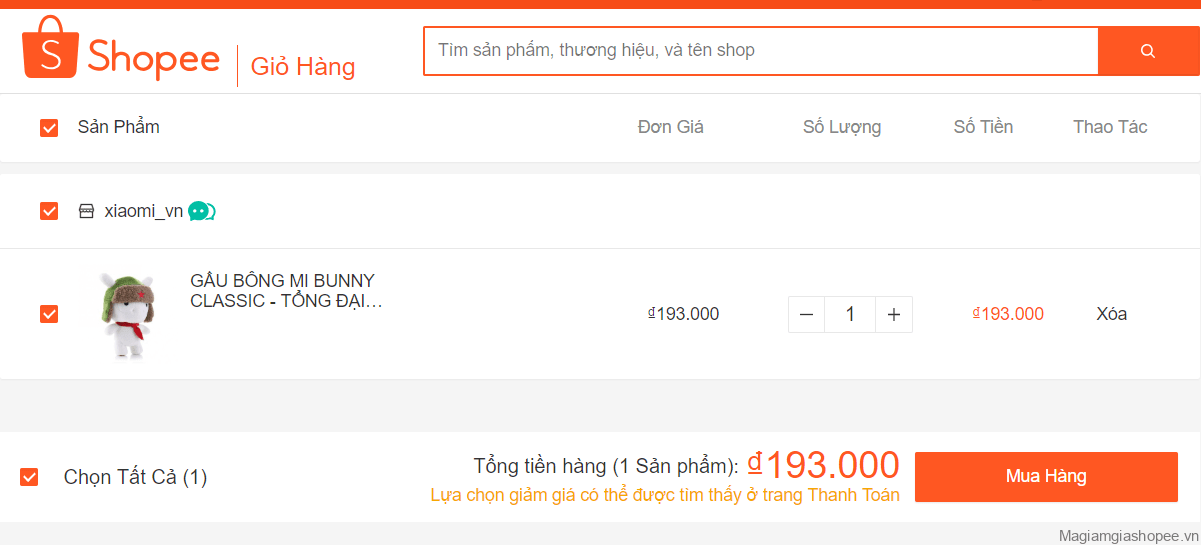Open the Gấu Bông Mi Bunny product title
The width and height of the screenshot is (1201, 545).
(x=287, y=291)
